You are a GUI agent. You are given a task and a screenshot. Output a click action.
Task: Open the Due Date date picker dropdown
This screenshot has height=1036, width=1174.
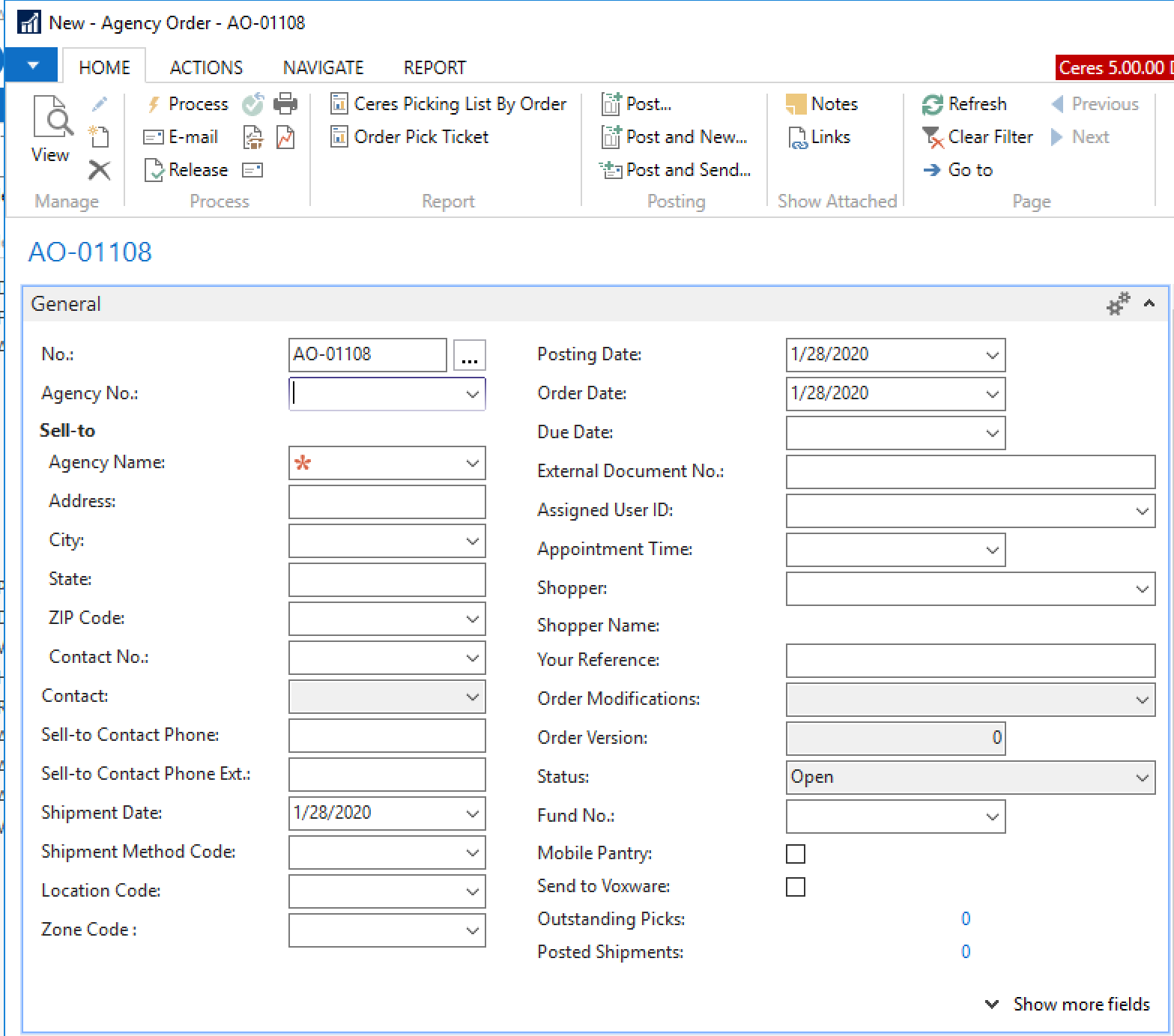(992, 433)
